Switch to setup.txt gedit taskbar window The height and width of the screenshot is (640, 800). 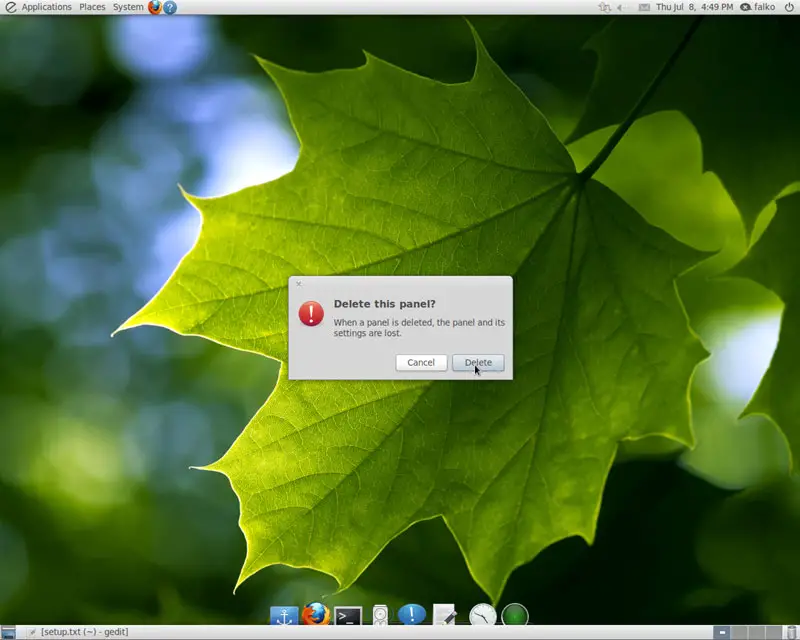point(78,632)
